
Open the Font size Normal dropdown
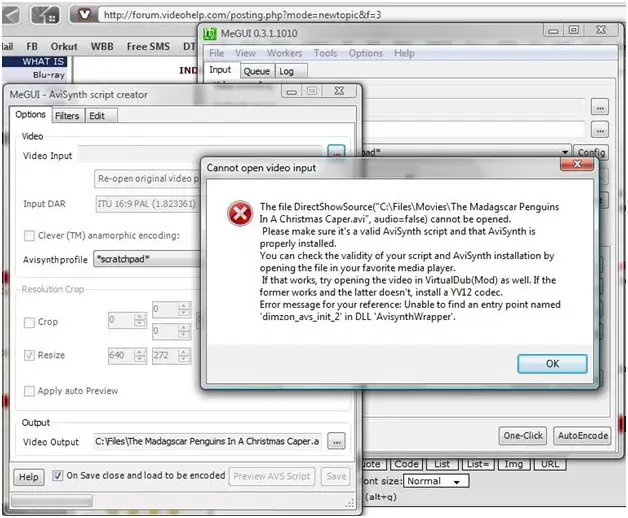[436, 481]
